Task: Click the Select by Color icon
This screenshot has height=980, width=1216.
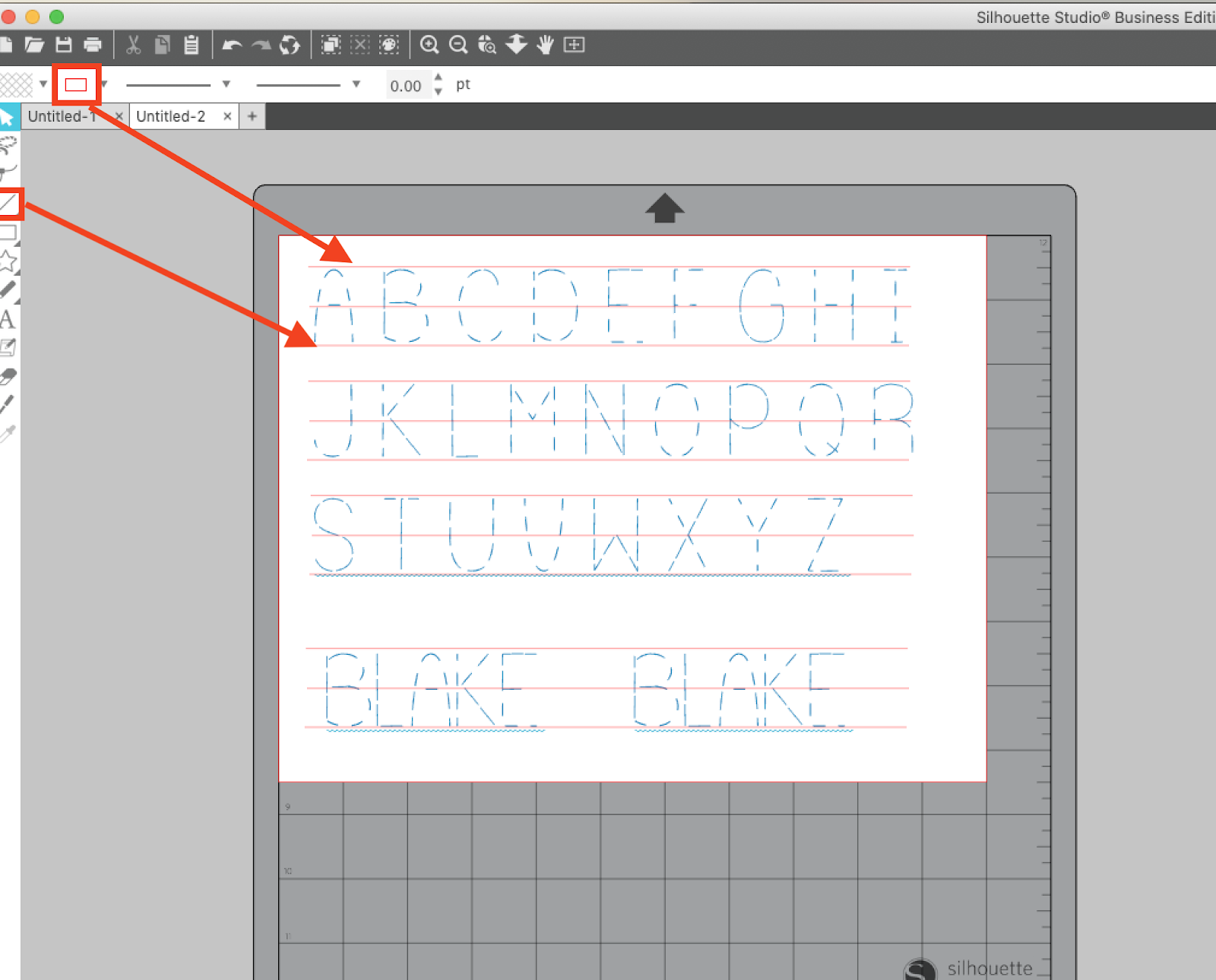Action: click(x=389, y=46)
